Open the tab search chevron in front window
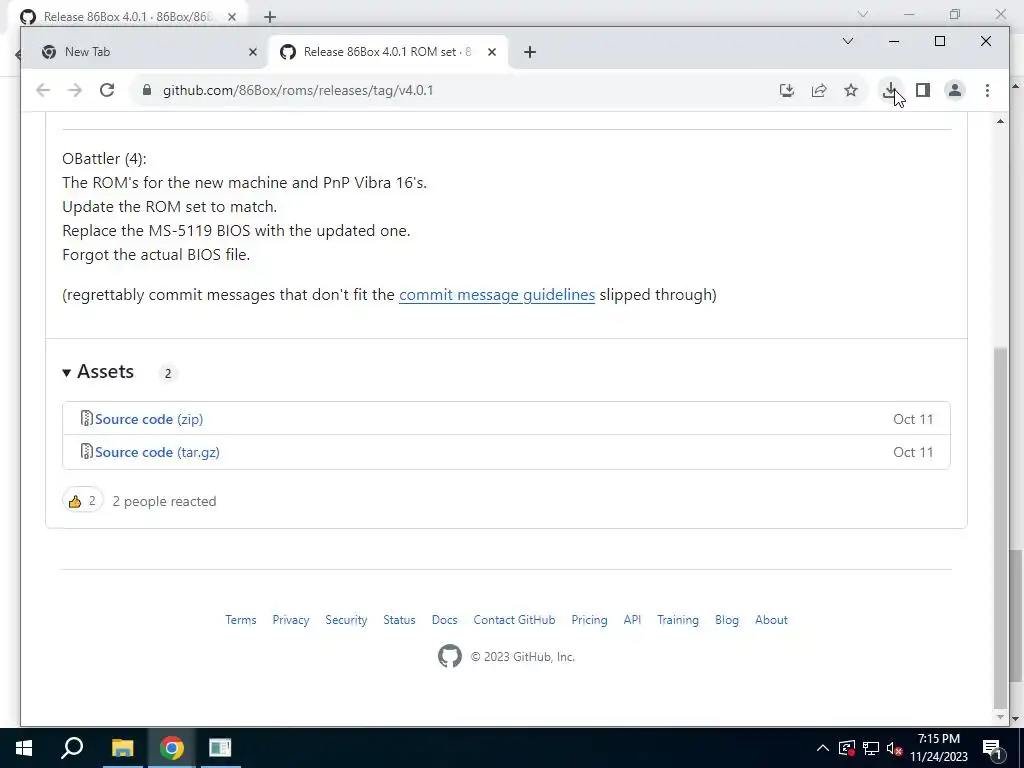 tap(848, 41)
